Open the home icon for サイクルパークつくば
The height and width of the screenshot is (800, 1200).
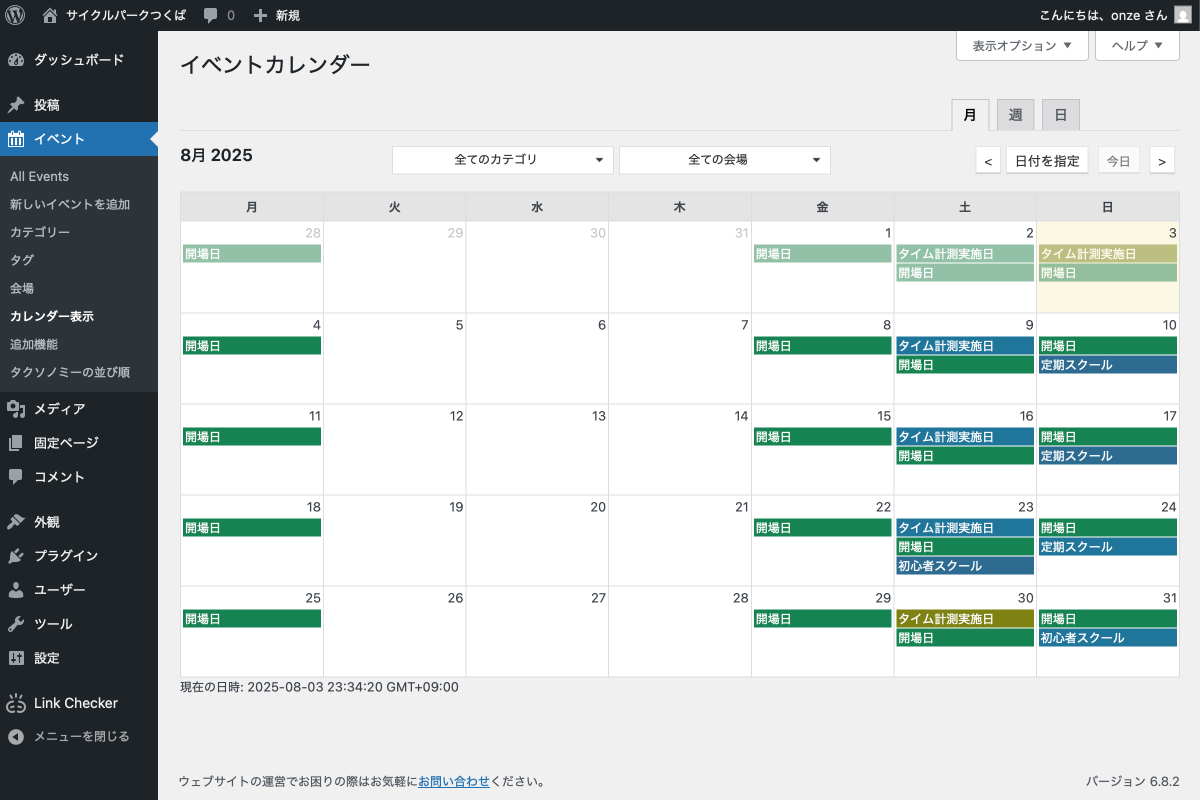click(50, 15)
